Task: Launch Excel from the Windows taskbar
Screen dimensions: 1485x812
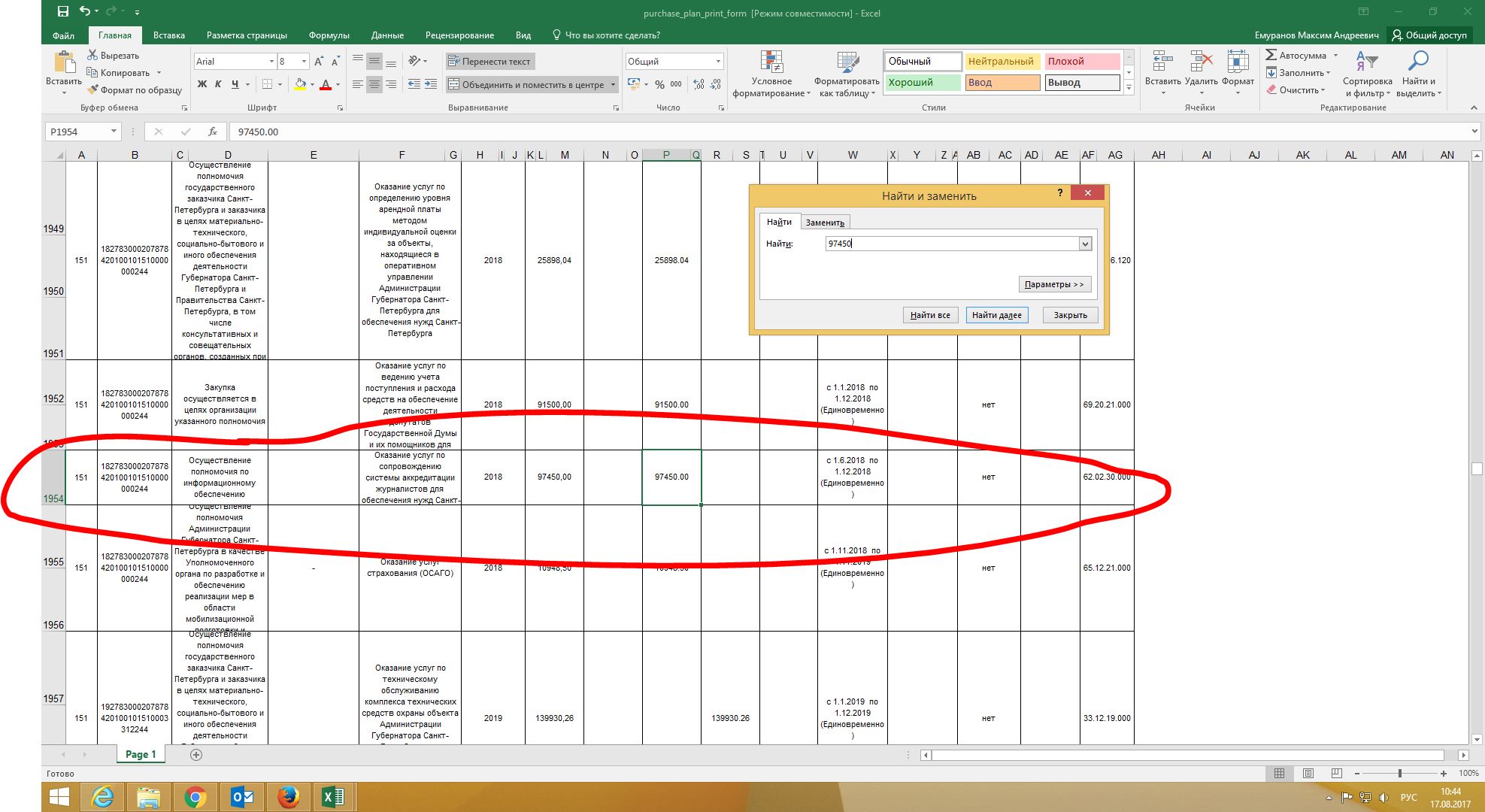Action: pyautogui.click(x=332, y=797)
